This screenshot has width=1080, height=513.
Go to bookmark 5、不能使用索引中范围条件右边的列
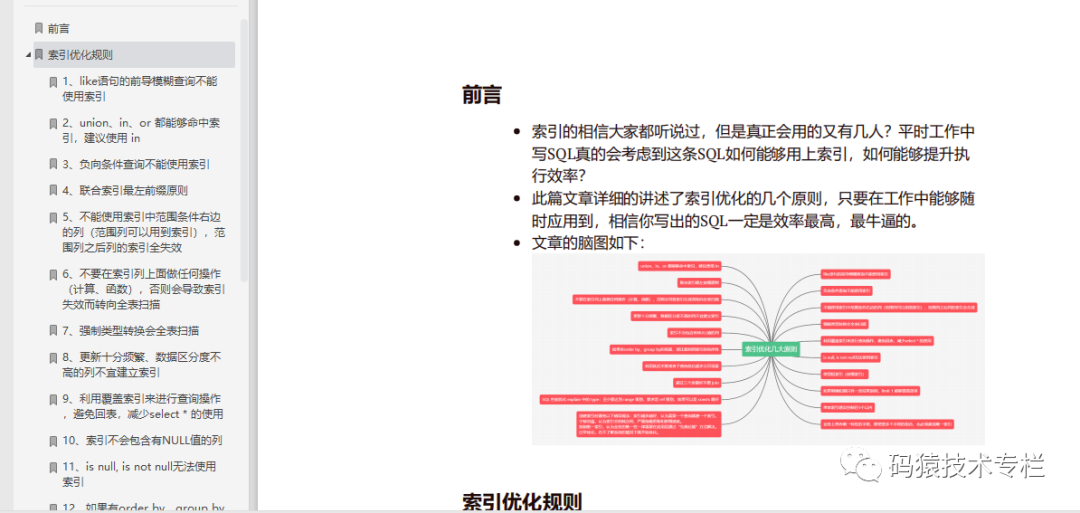[x=143, y=233]
